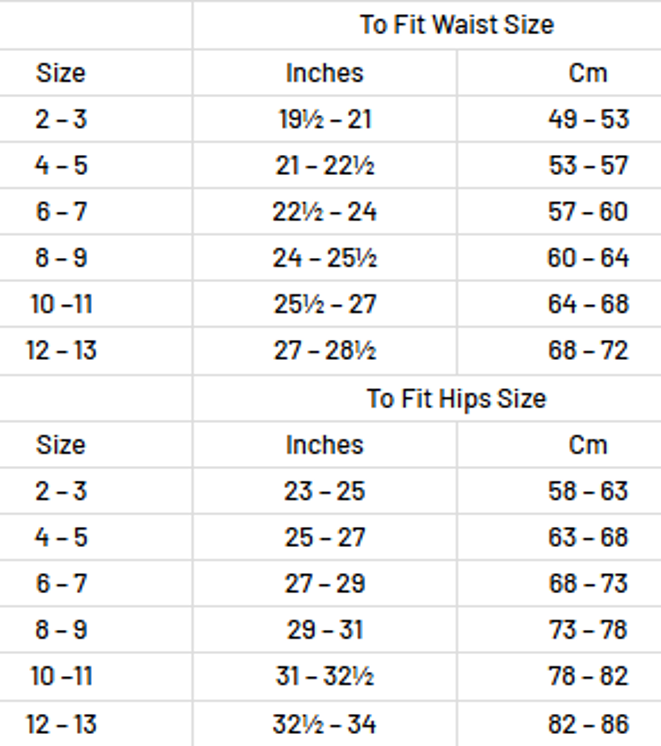Click the hips cm cell "58 – 63"
The image size is (661, 746).
(x=588, y=491)
